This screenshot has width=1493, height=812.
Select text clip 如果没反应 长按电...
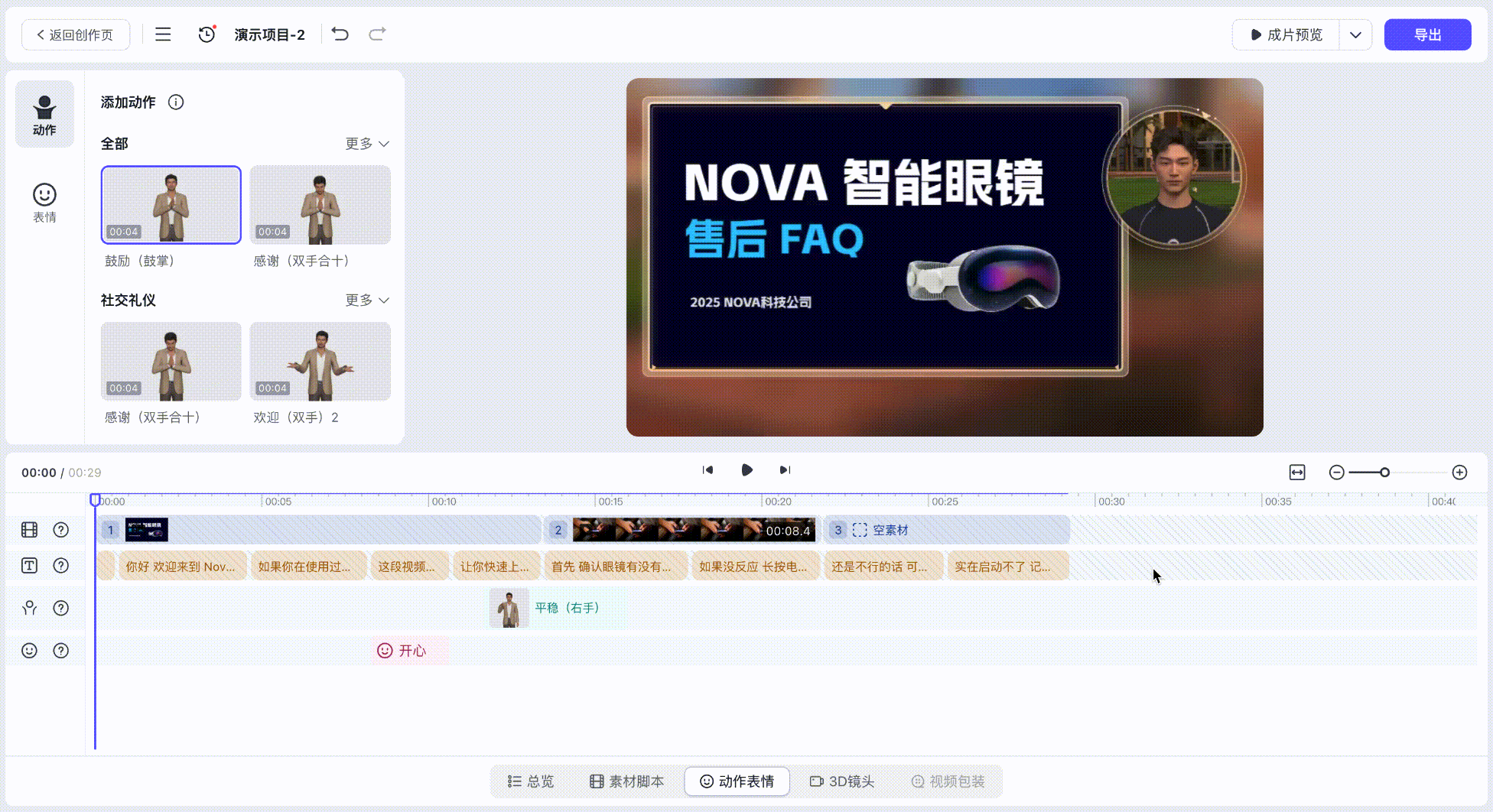pyautogui.click(x=756, y=567)
